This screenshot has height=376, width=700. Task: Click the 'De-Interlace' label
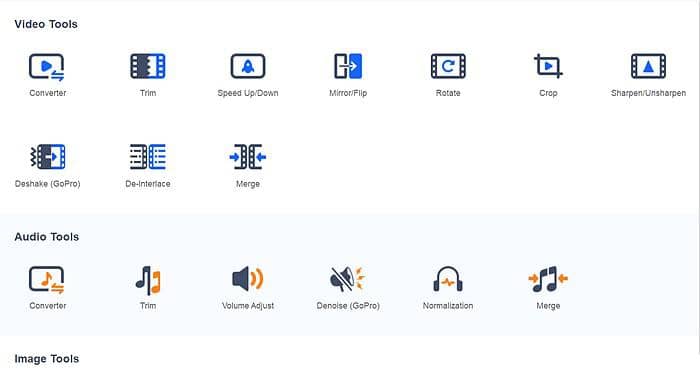click(x=148, y=184)
